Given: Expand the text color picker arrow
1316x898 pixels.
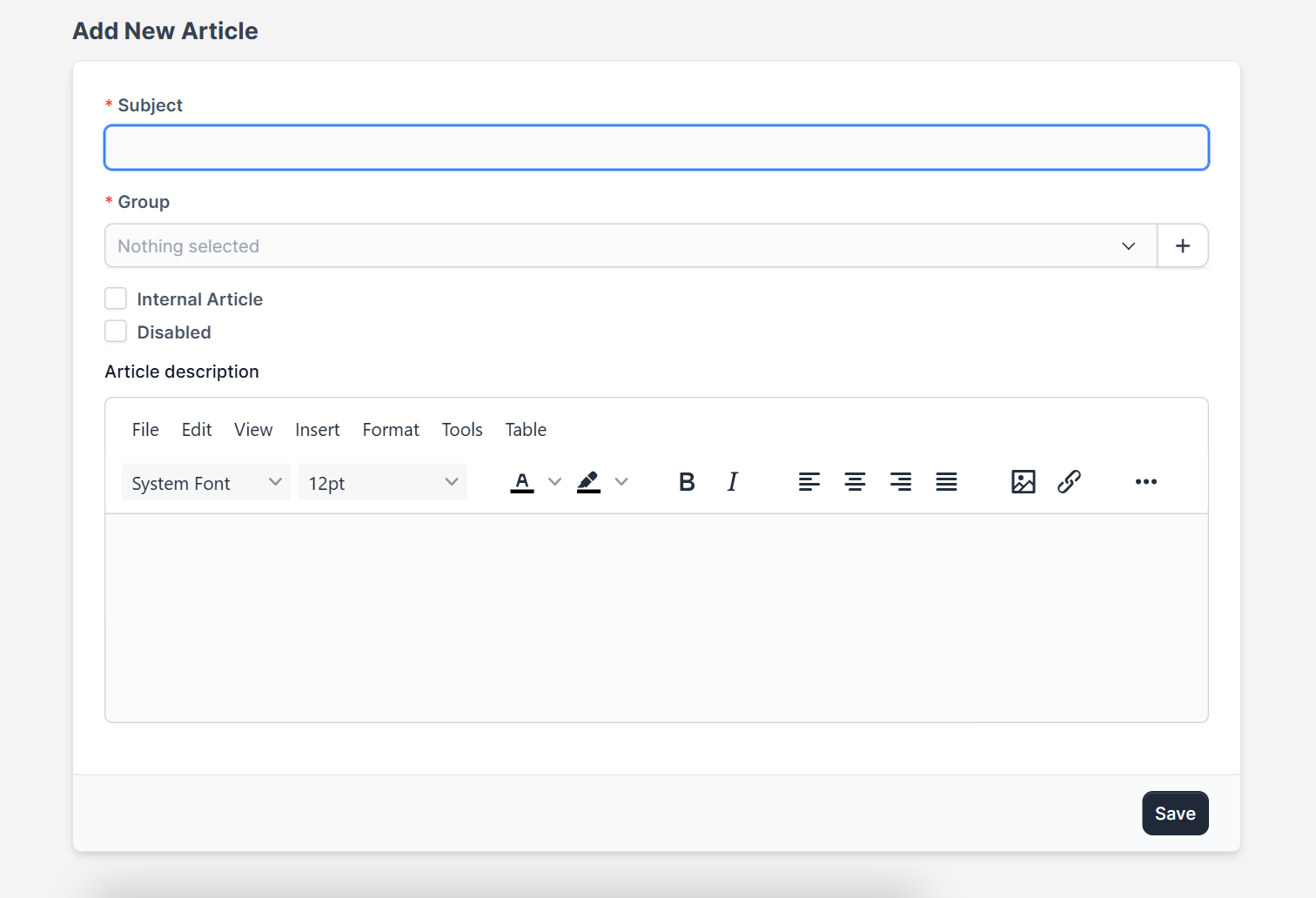Looking at the screenshot, I should tap(554, 482).
